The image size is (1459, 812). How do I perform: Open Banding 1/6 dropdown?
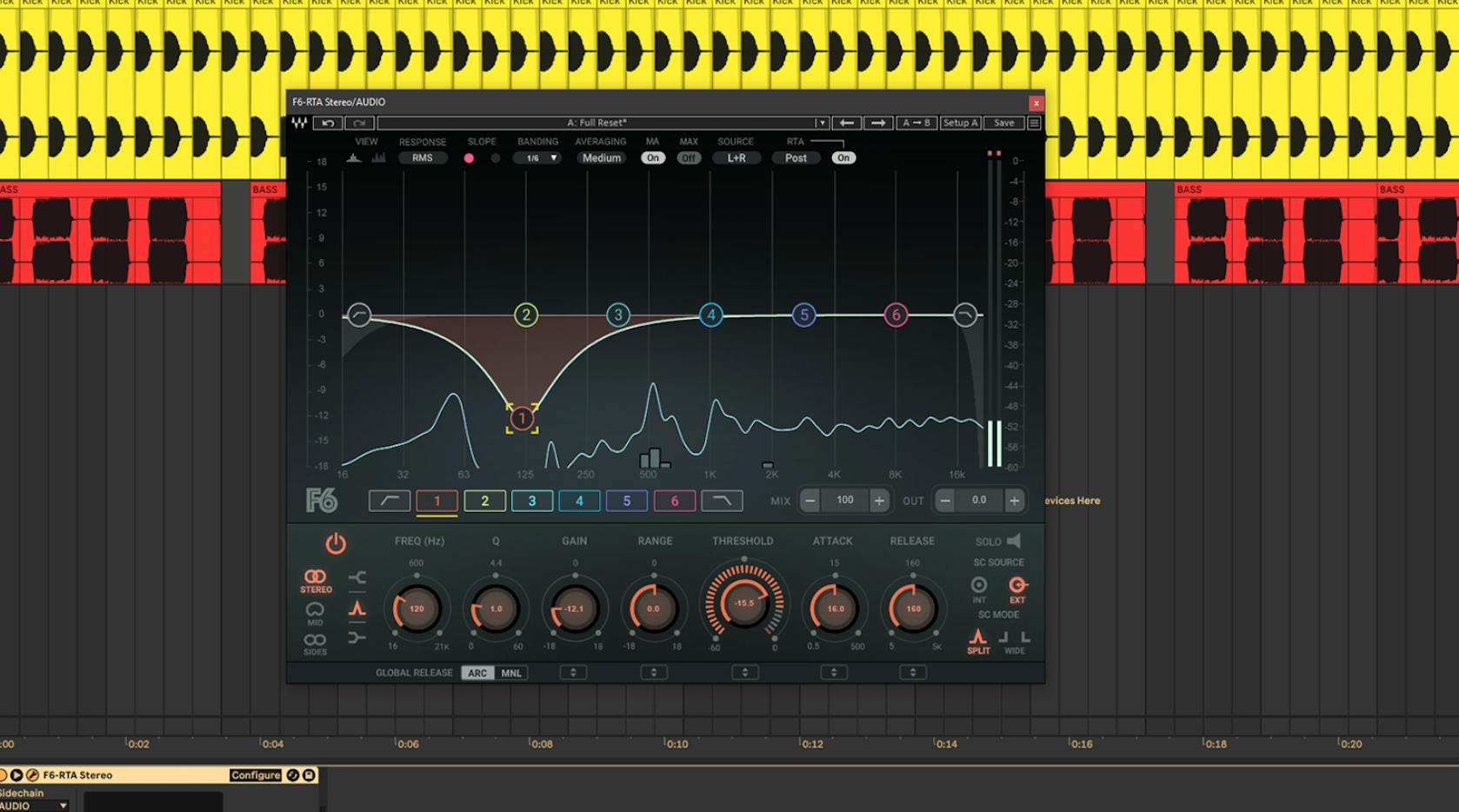pos(537,158)
